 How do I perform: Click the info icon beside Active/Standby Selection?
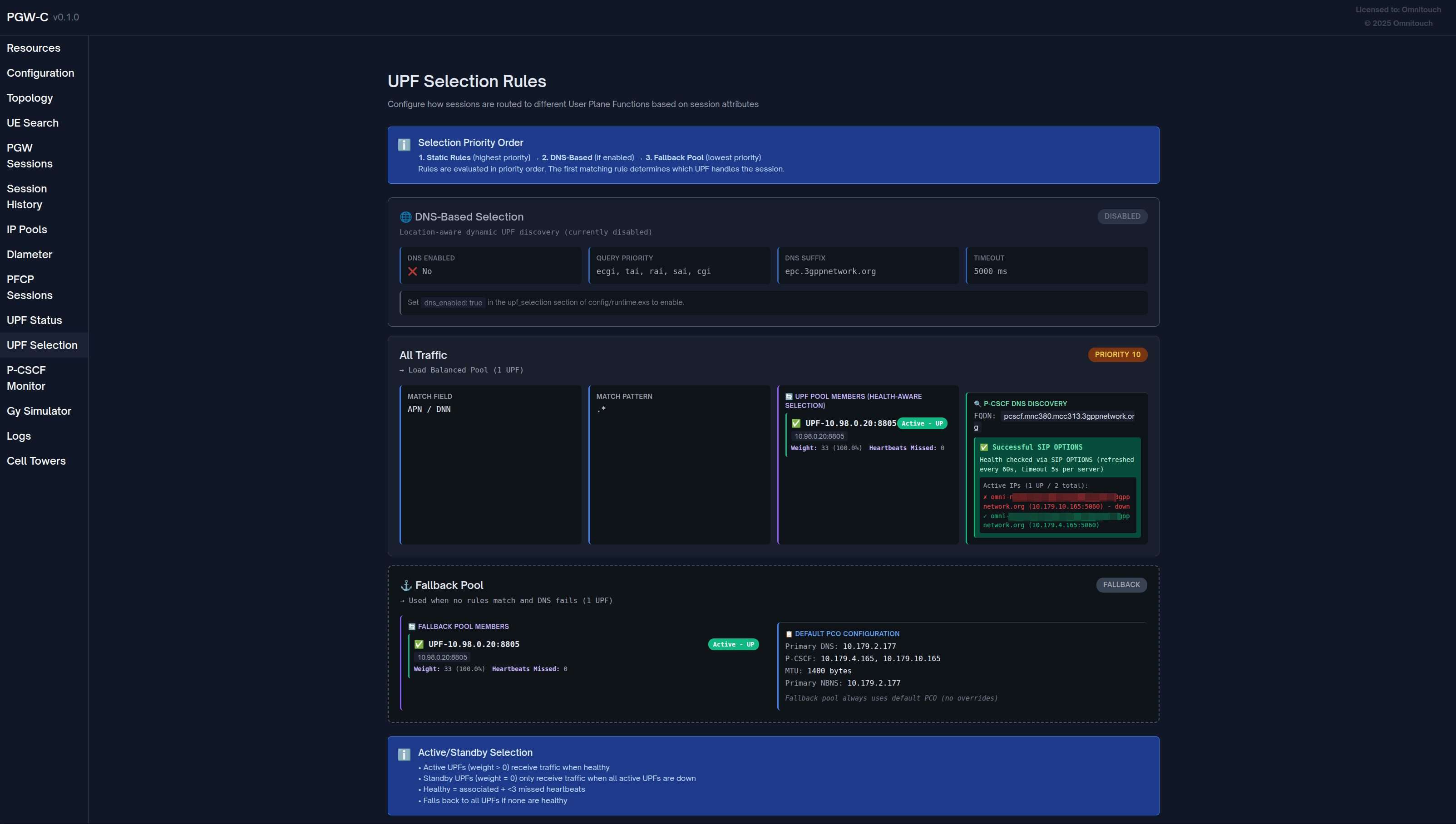pos(404,755)
